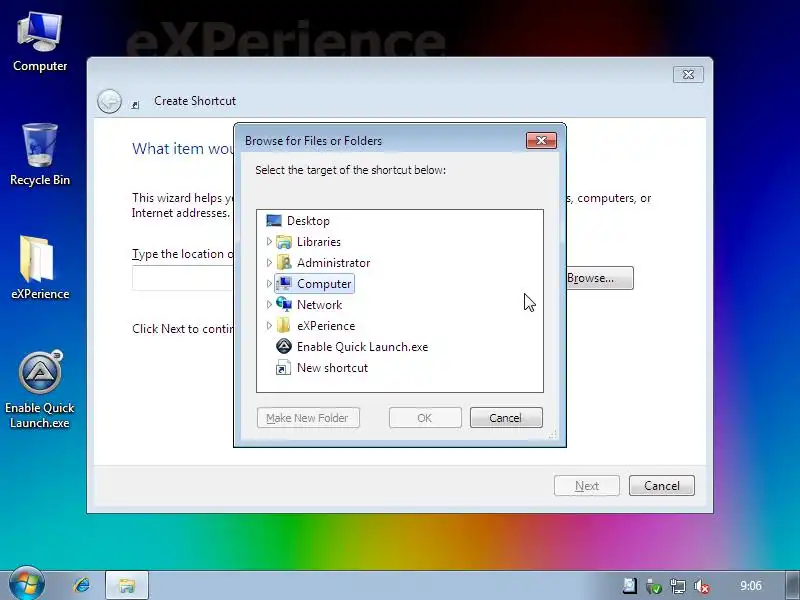Select Computer in the folder tree
Viewport: 800px width, 600px height.
pyautogui.click(x=324, y=284)
